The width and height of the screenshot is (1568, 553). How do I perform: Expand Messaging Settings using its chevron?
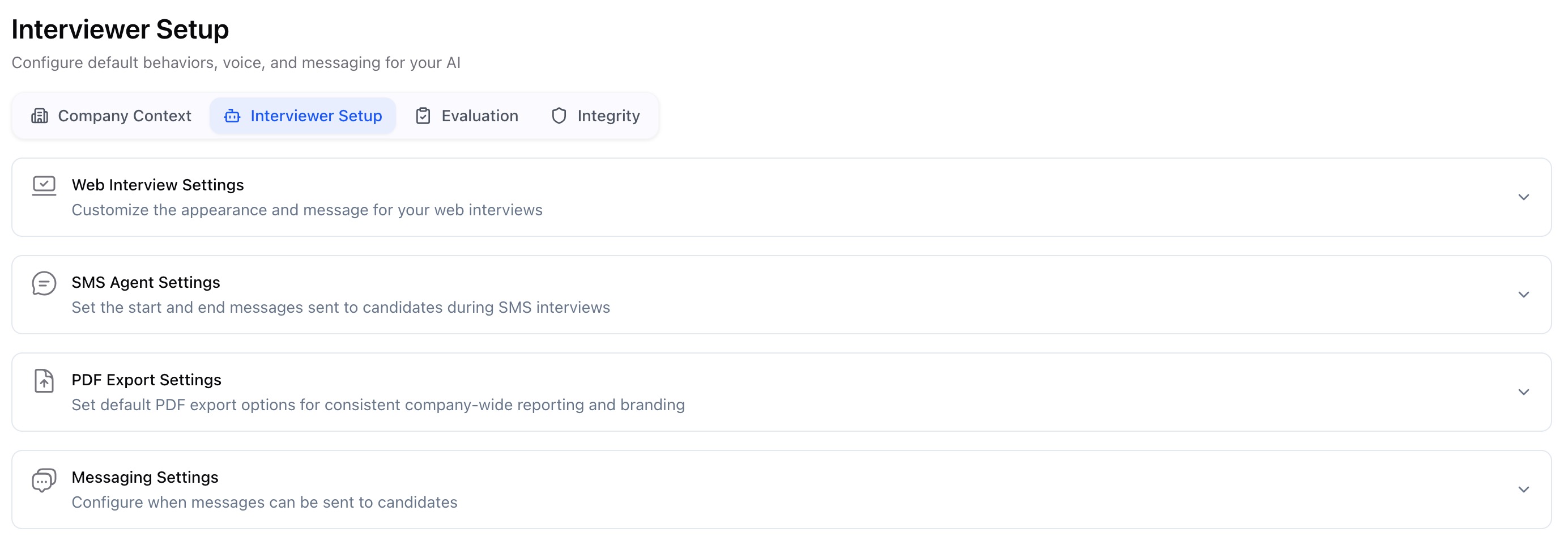(1523, 490)
